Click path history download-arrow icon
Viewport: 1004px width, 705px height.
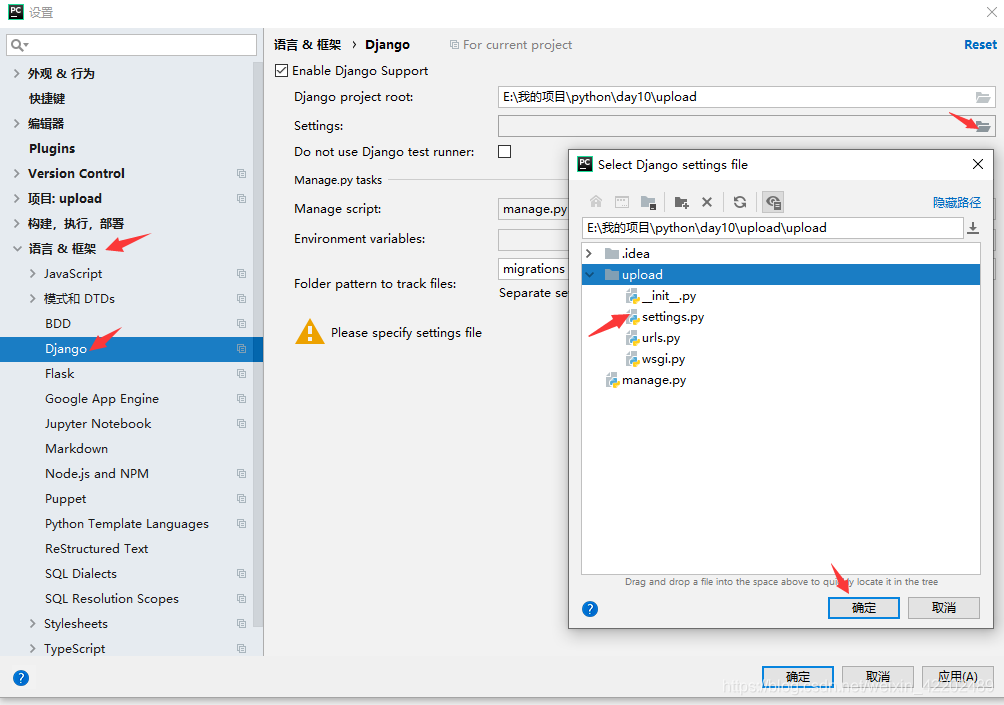point(973,227)
